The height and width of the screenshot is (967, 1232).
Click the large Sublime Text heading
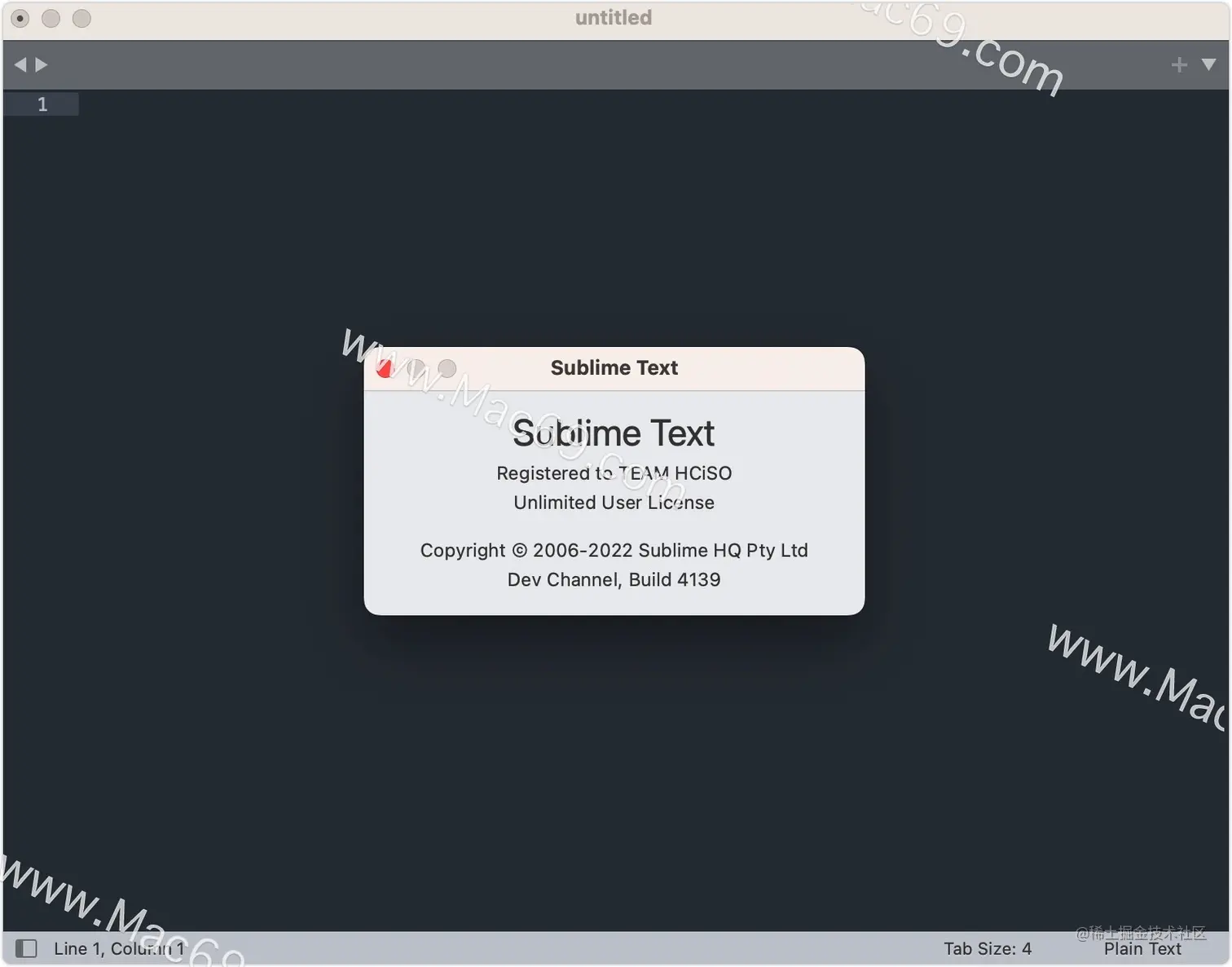pos(614,433)
